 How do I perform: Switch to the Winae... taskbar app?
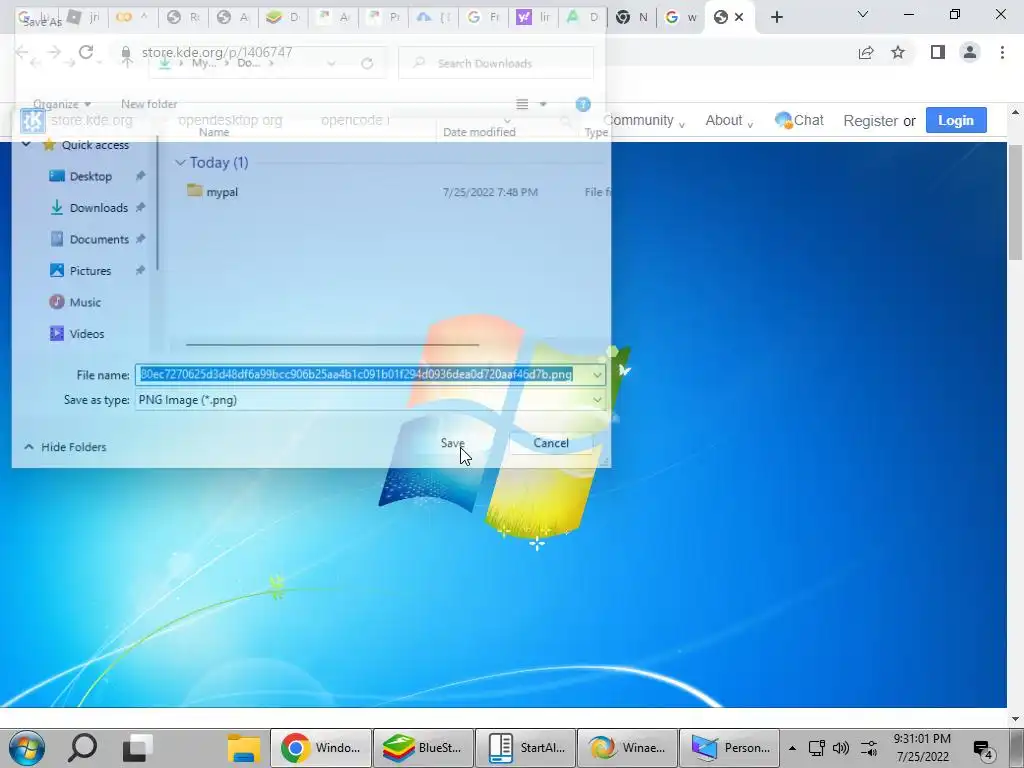coord(627,748)
